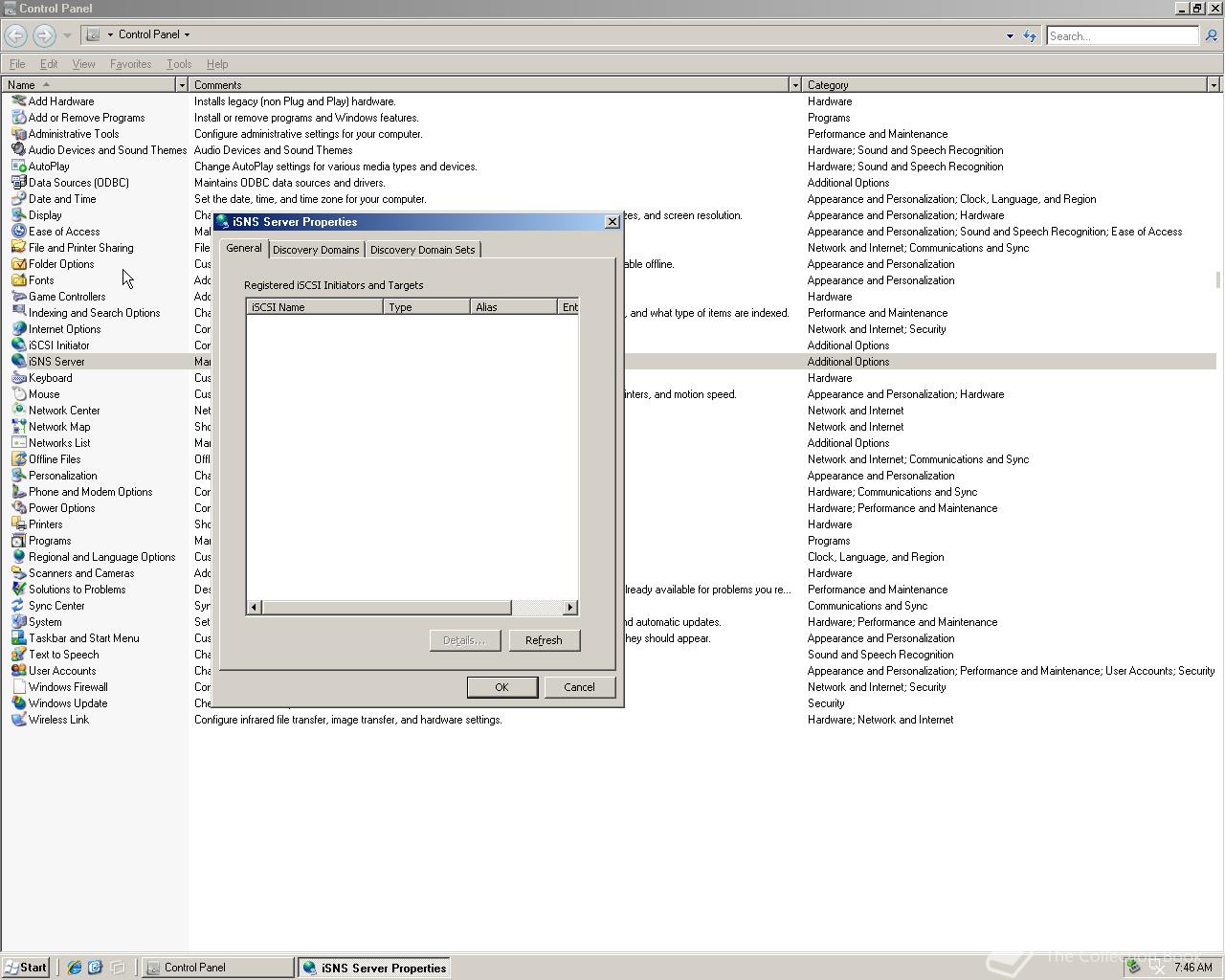Image resolution: width=1225 pixels, height=980 pixels.
Task: Click the Type column header
Action: coord(426,307)
